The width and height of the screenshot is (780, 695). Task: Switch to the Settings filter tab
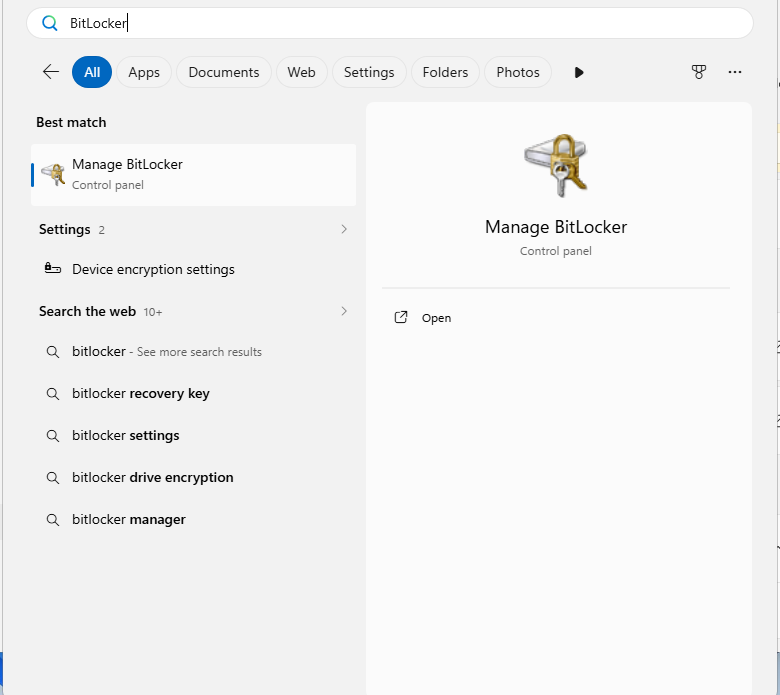tap(369, 72)
